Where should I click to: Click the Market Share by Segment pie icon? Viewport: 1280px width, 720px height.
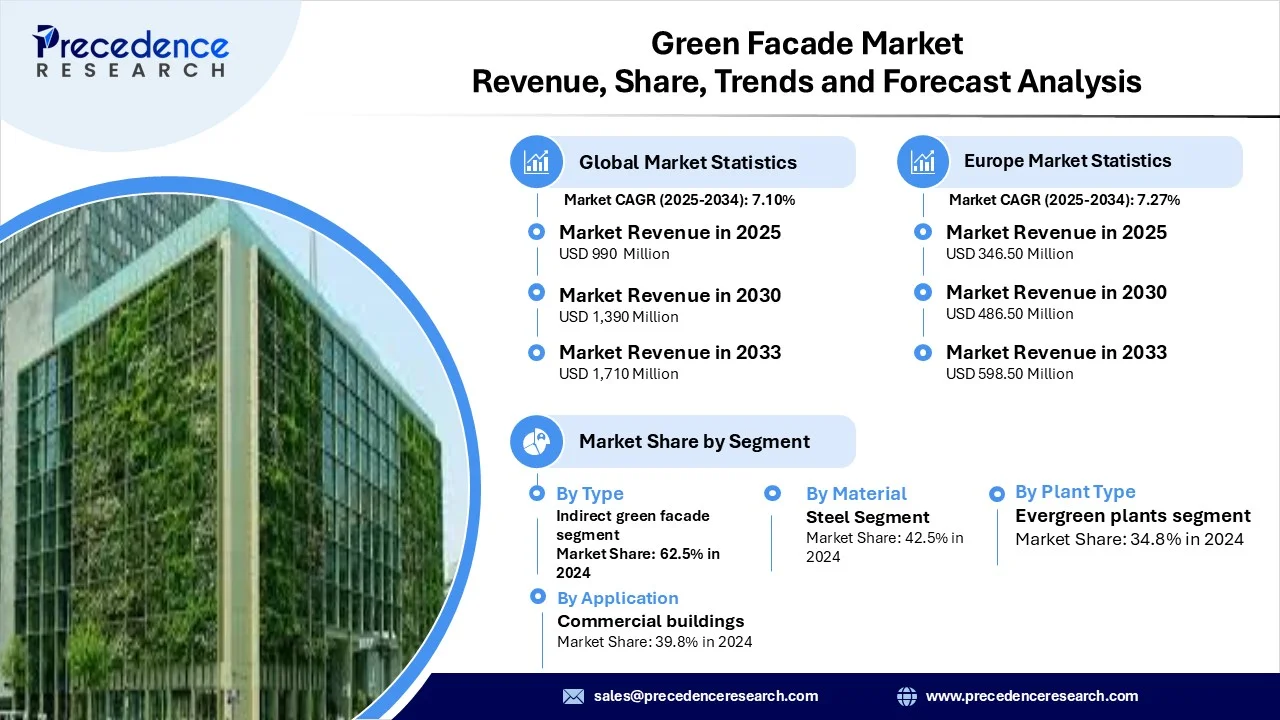tap(537, 441)
